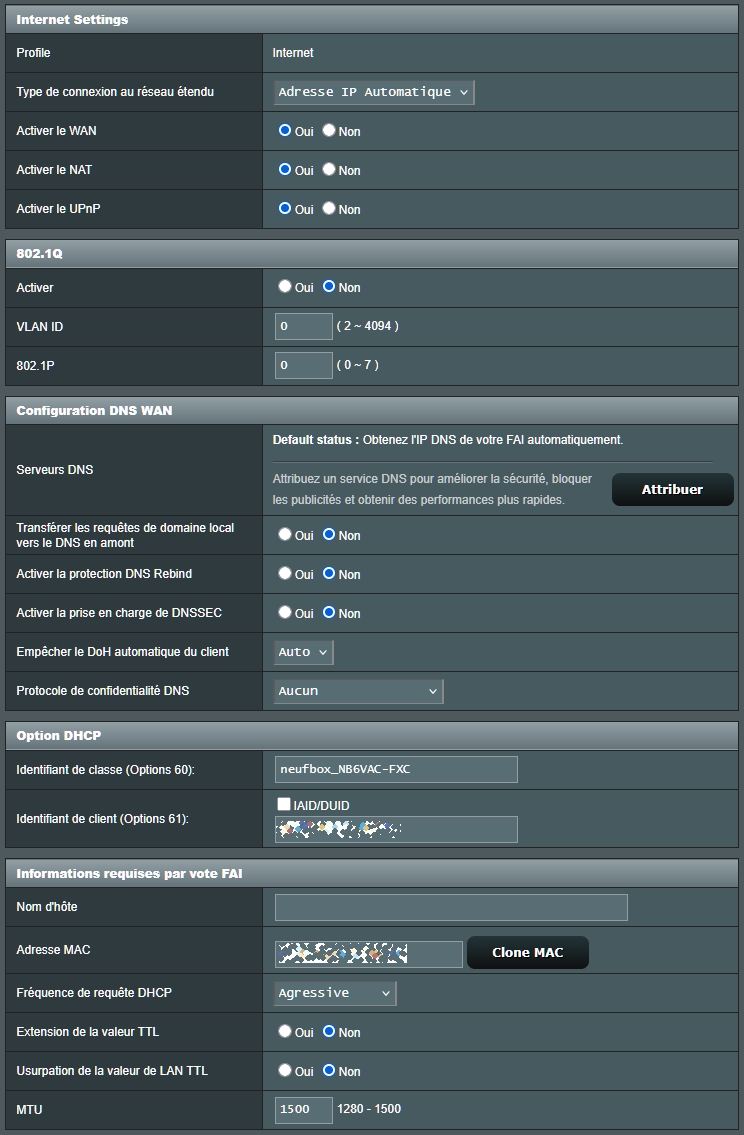
Task: Check the IAID/DUID checkbox
Action: [284, 805]
